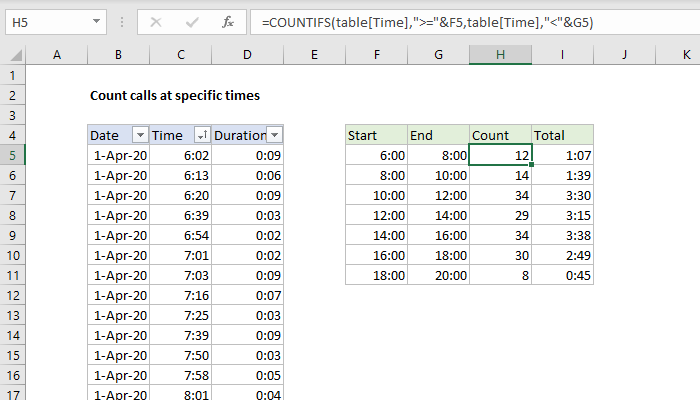Select the Count cell with value 12
This screenshot has height=400, width=700.
pyautogui.click(x=500, y=155)
